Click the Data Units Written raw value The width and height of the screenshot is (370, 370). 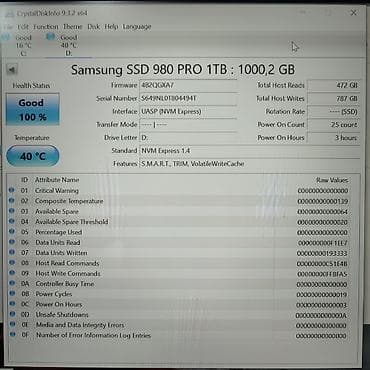click(x=322, y=253)
